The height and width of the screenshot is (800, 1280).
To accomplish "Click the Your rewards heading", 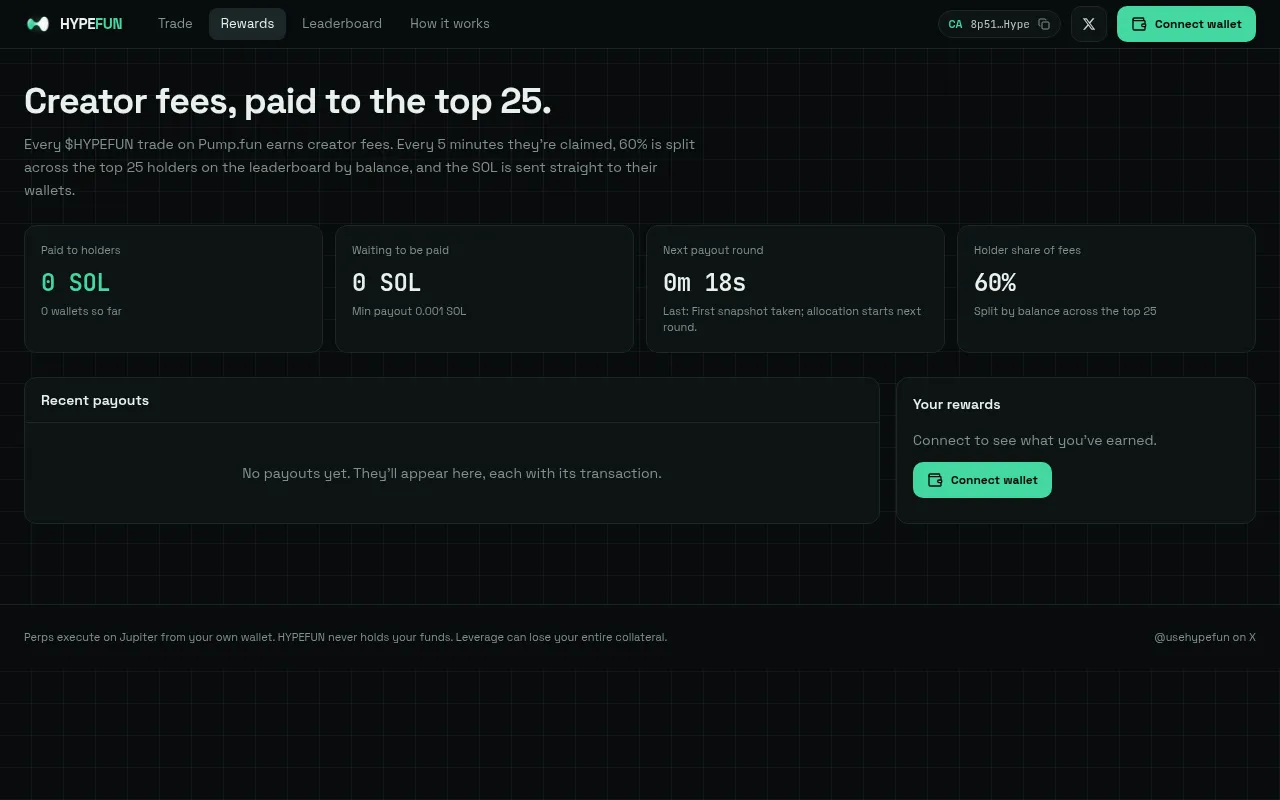I will [x=957, y=404].
